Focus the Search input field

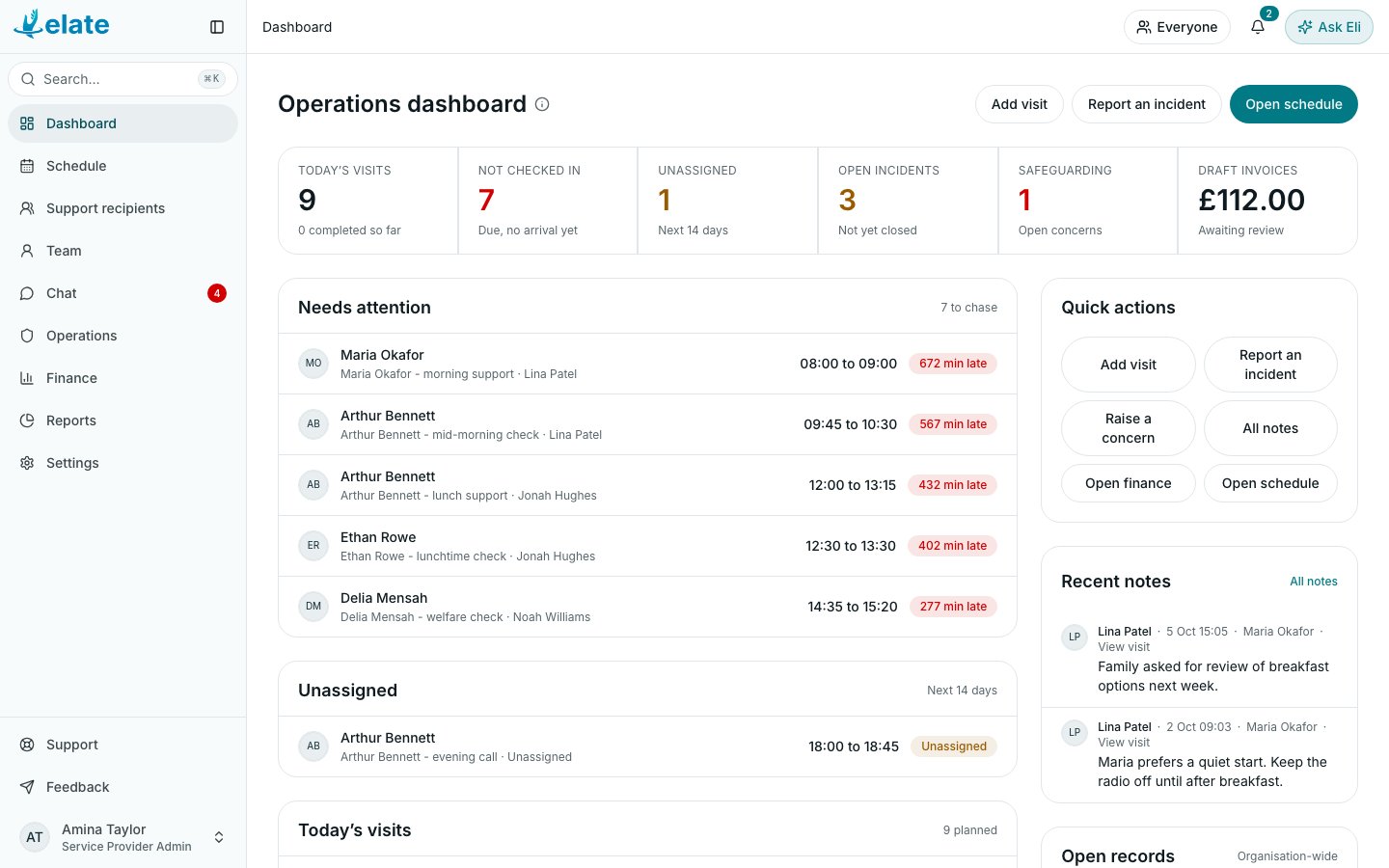pyautogui.click(x=123, y=79)
